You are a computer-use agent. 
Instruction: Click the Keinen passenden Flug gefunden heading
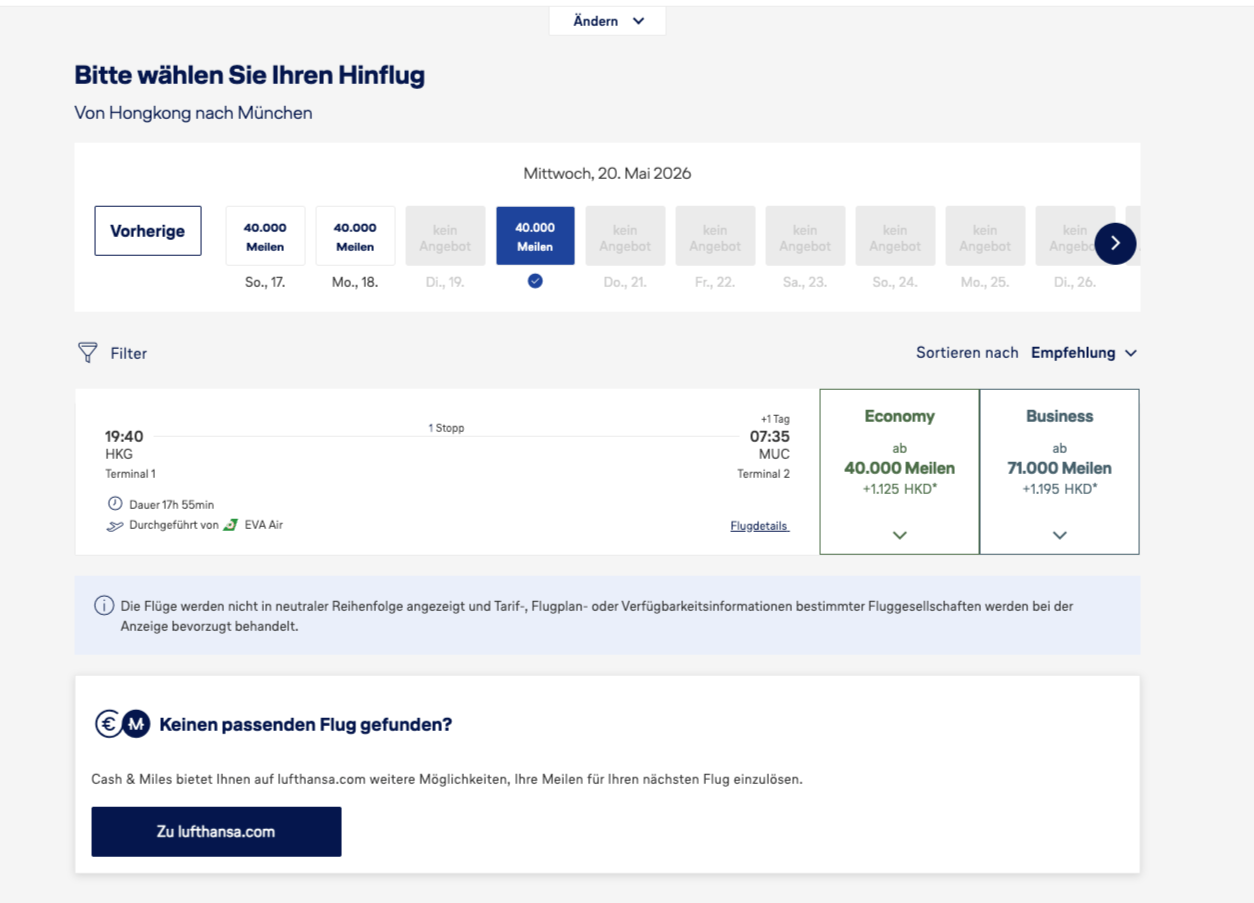[x=306, y=724]
